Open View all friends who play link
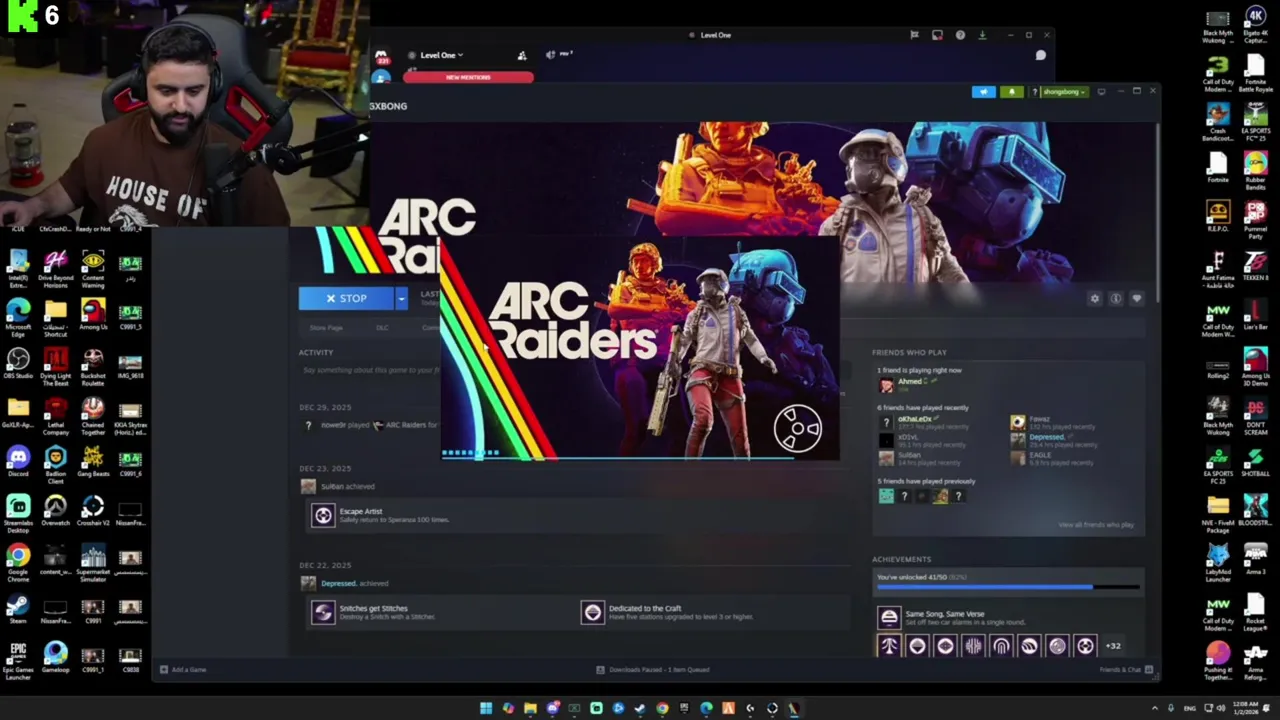Screen dimensions: 1280x720 pyautogui.click(x=1096, y=524)
